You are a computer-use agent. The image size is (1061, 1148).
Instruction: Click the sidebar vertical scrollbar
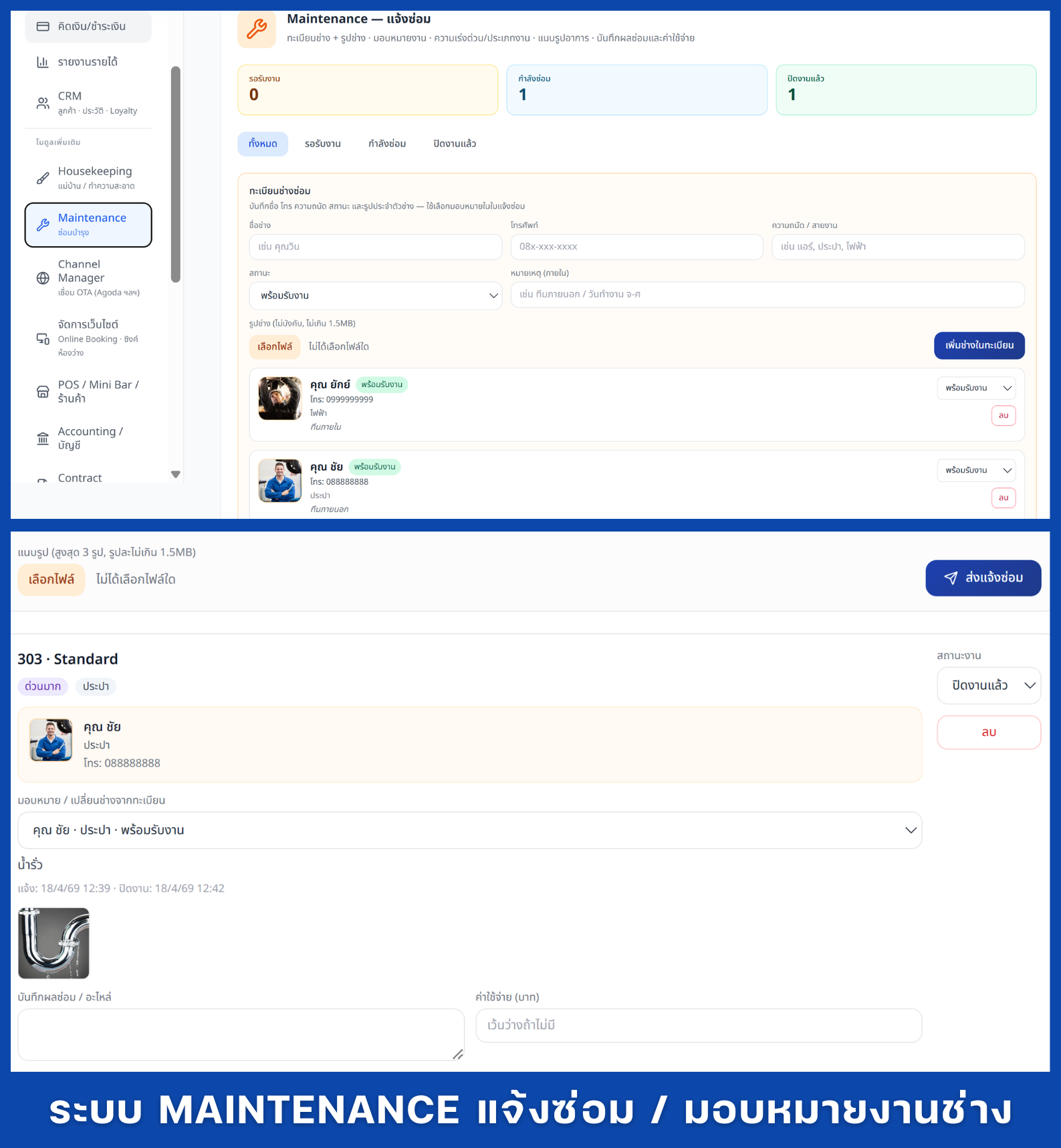tap(176, 174)
